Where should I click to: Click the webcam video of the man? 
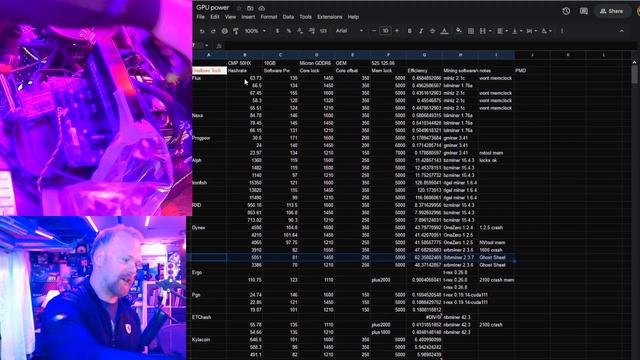tap(93, 288)
